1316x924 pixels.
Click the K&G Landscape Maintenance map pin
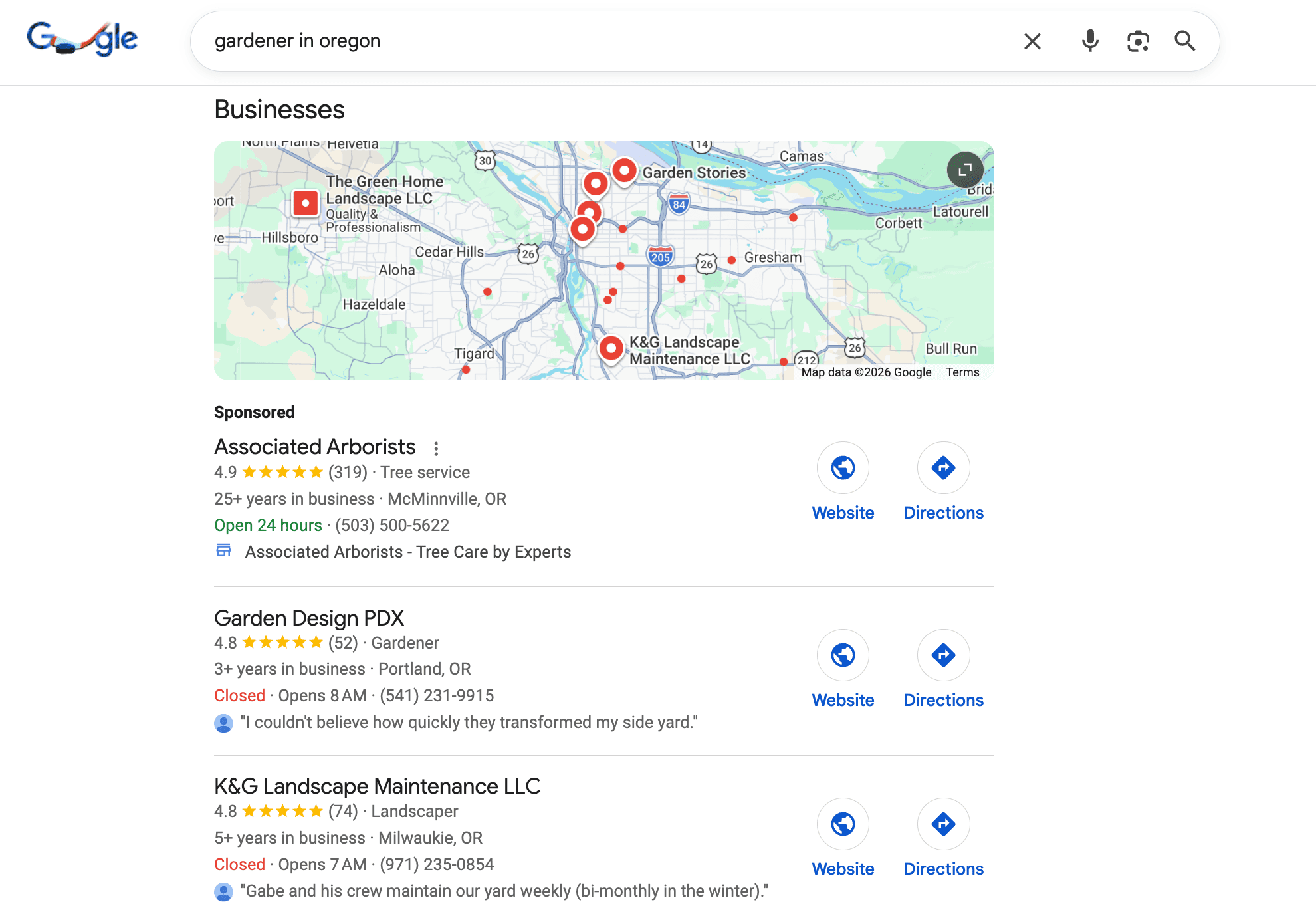[611, 348]
